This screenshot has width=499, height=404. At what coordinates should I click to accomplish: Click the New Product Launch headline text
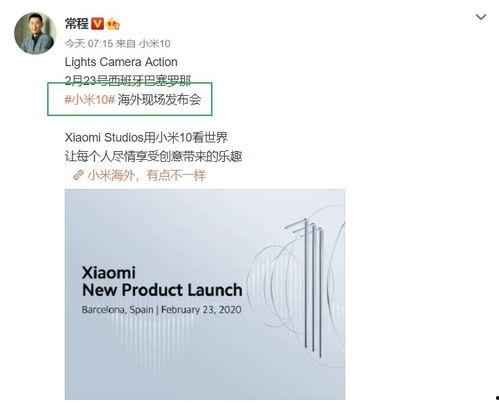[162, 290]
